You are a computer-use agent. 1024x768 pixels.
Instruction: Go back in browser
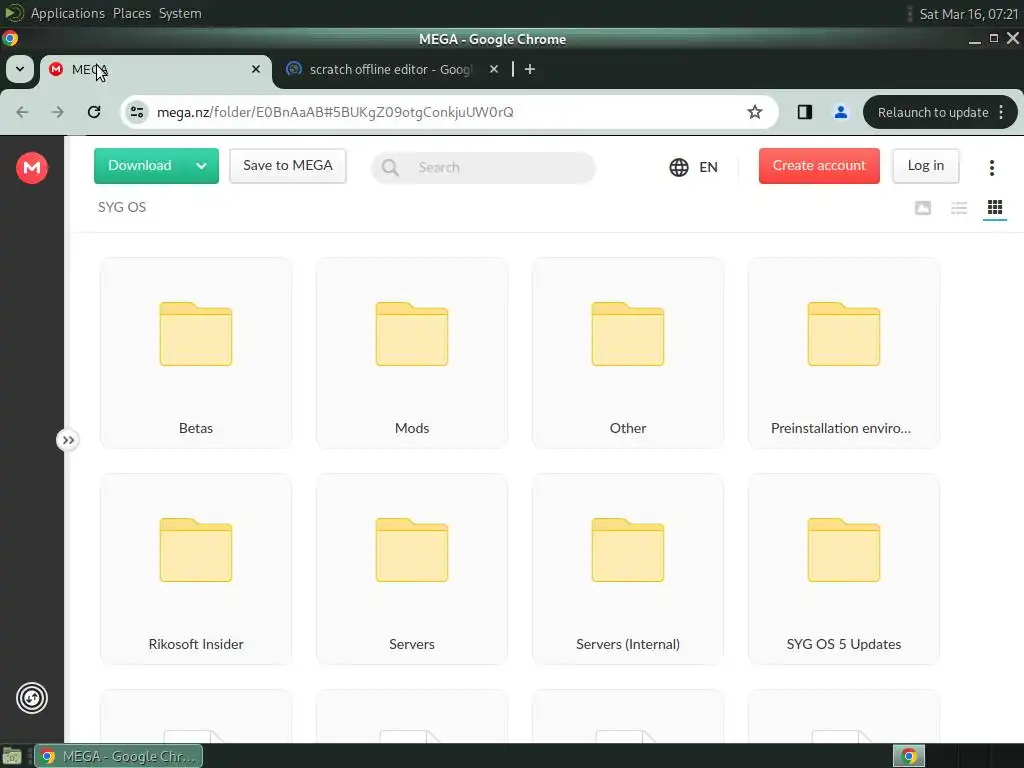[x=22, y=112]
